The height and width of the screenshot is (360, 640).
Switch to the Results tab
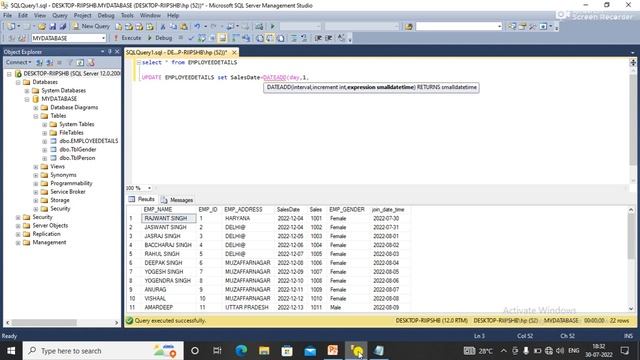[142, 199]
